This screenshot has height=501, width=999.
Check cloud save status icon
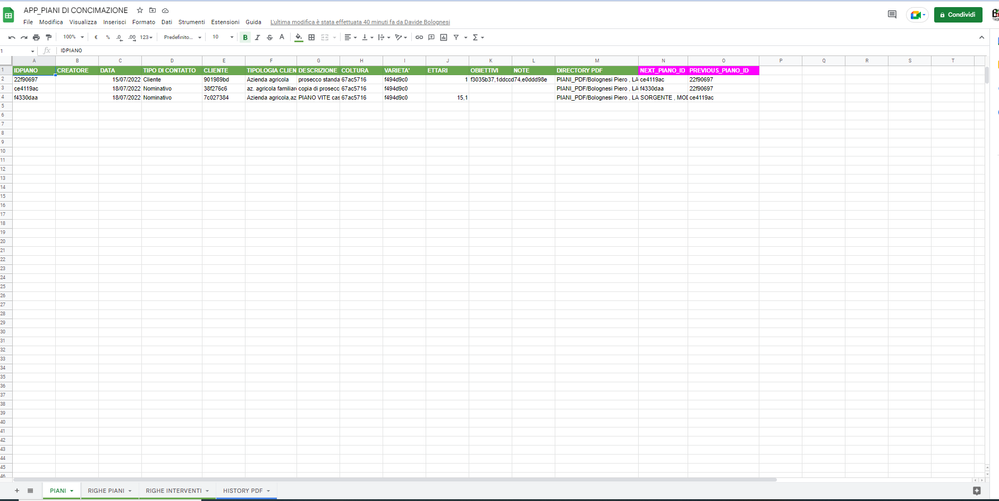point(165,10)
